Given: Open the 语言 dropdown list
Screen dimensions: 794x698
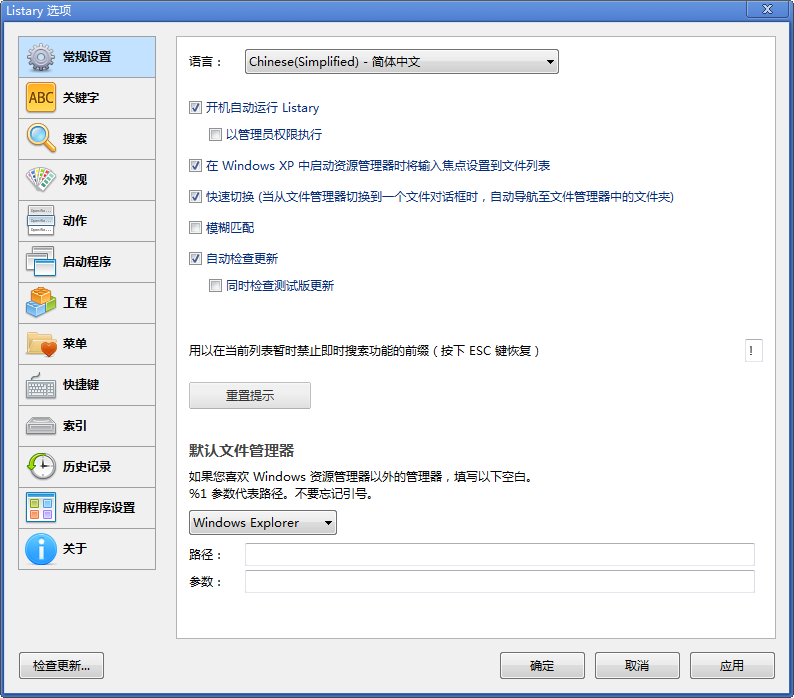Looking at the screenshot, I should coord(402,62).
